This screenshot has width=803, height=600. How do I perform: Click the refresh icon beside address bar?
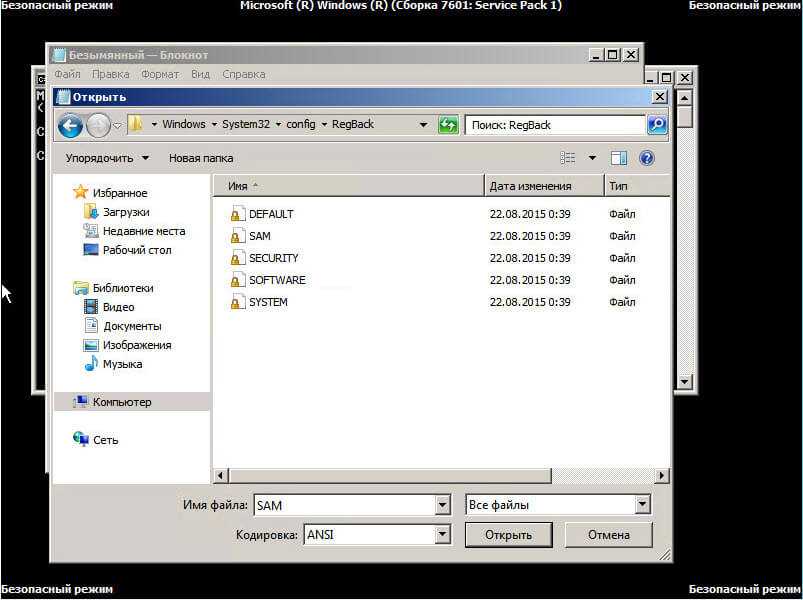pos(449,125)
